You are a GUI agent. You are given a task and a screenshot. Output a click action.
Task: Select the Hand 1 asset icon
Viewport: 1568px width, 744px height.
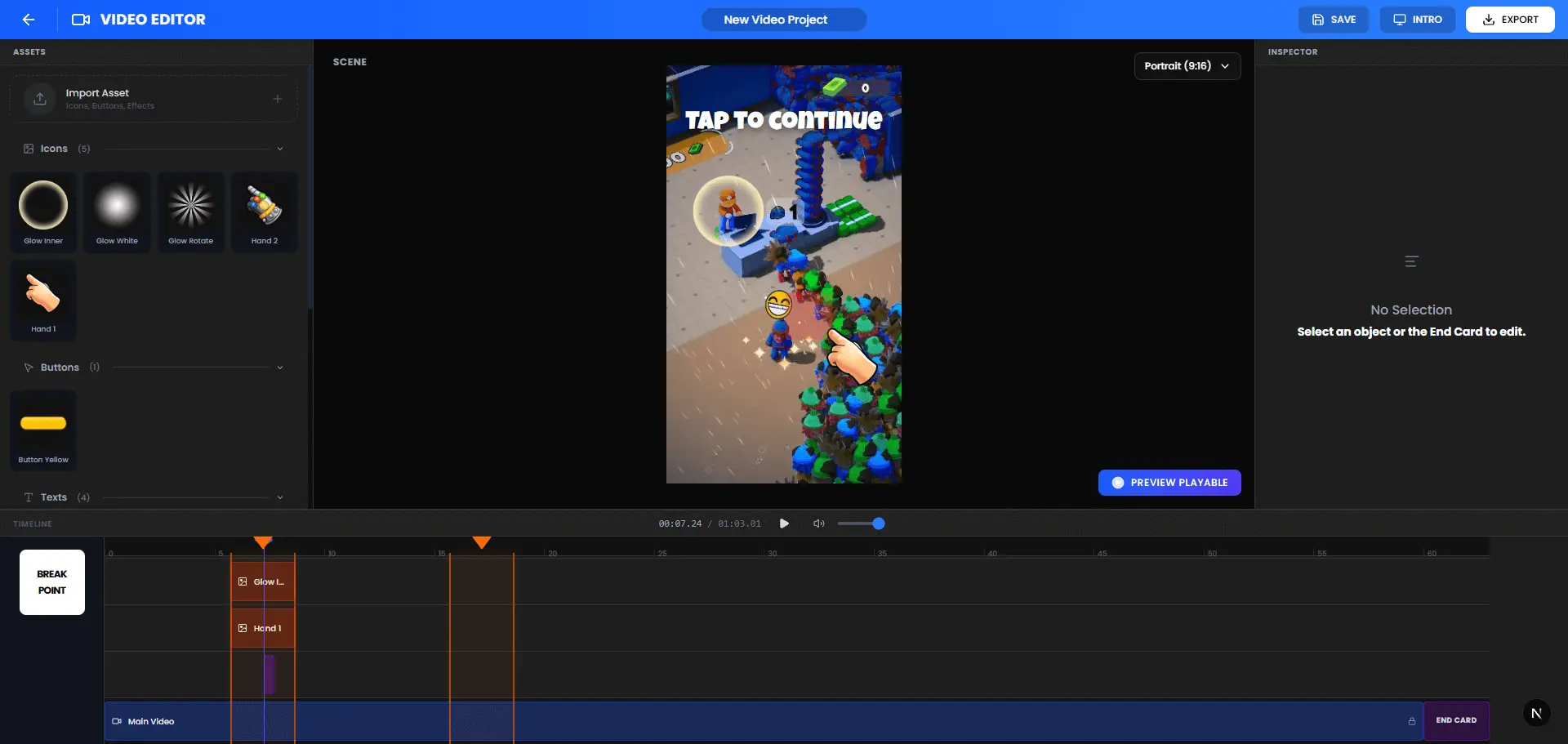(42, 294)
